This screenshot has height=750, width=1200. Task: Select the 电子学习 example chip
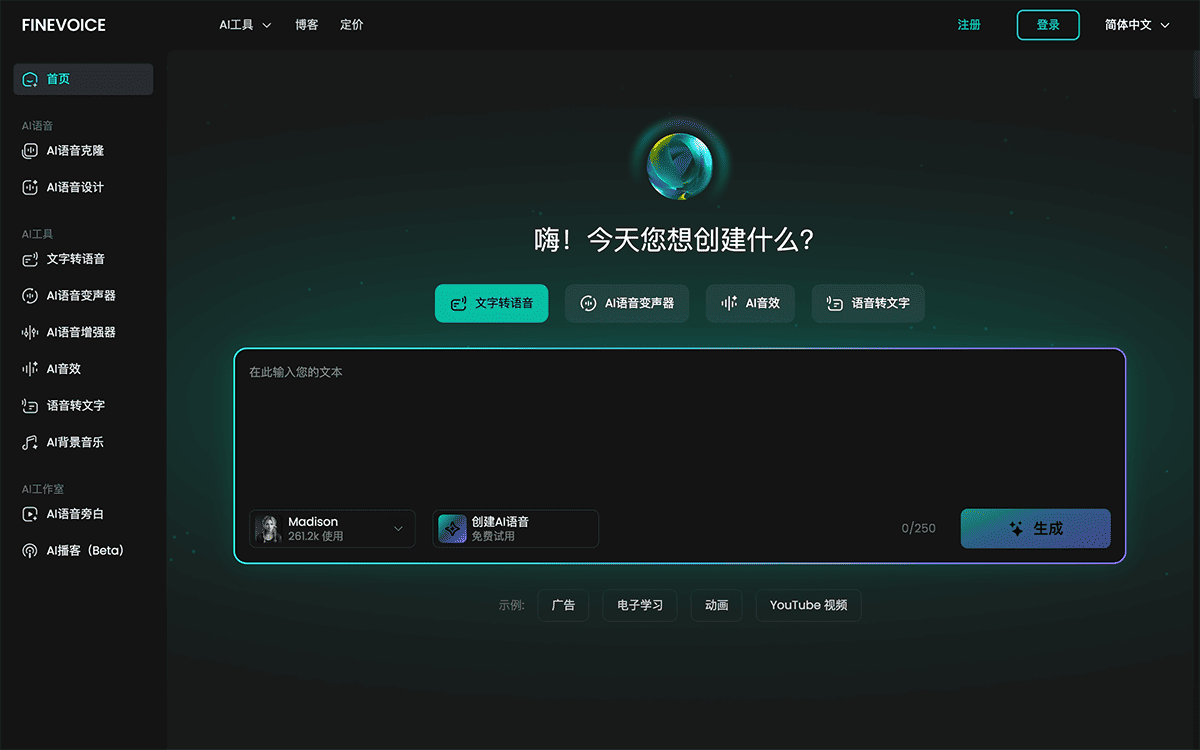[640, 605]
